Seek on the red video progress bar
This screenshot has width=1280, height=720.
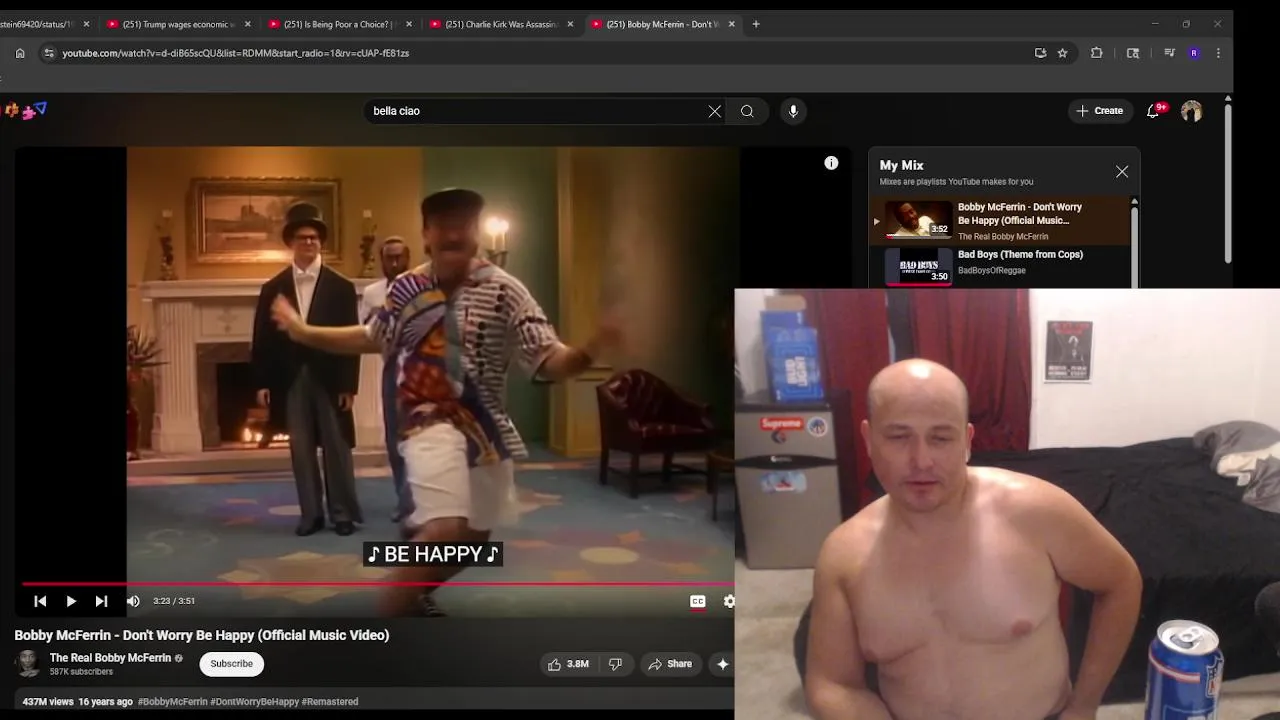(x=378, y=584)
